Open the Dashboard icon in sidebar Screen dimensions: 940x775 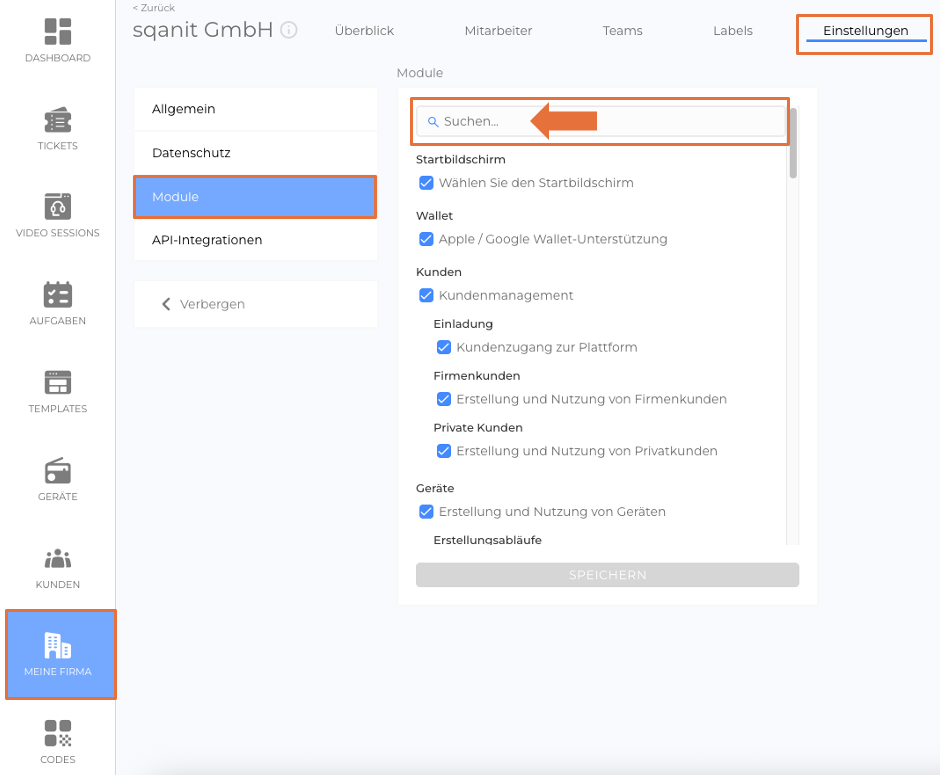pyautogui.click(x=58, y=31)
